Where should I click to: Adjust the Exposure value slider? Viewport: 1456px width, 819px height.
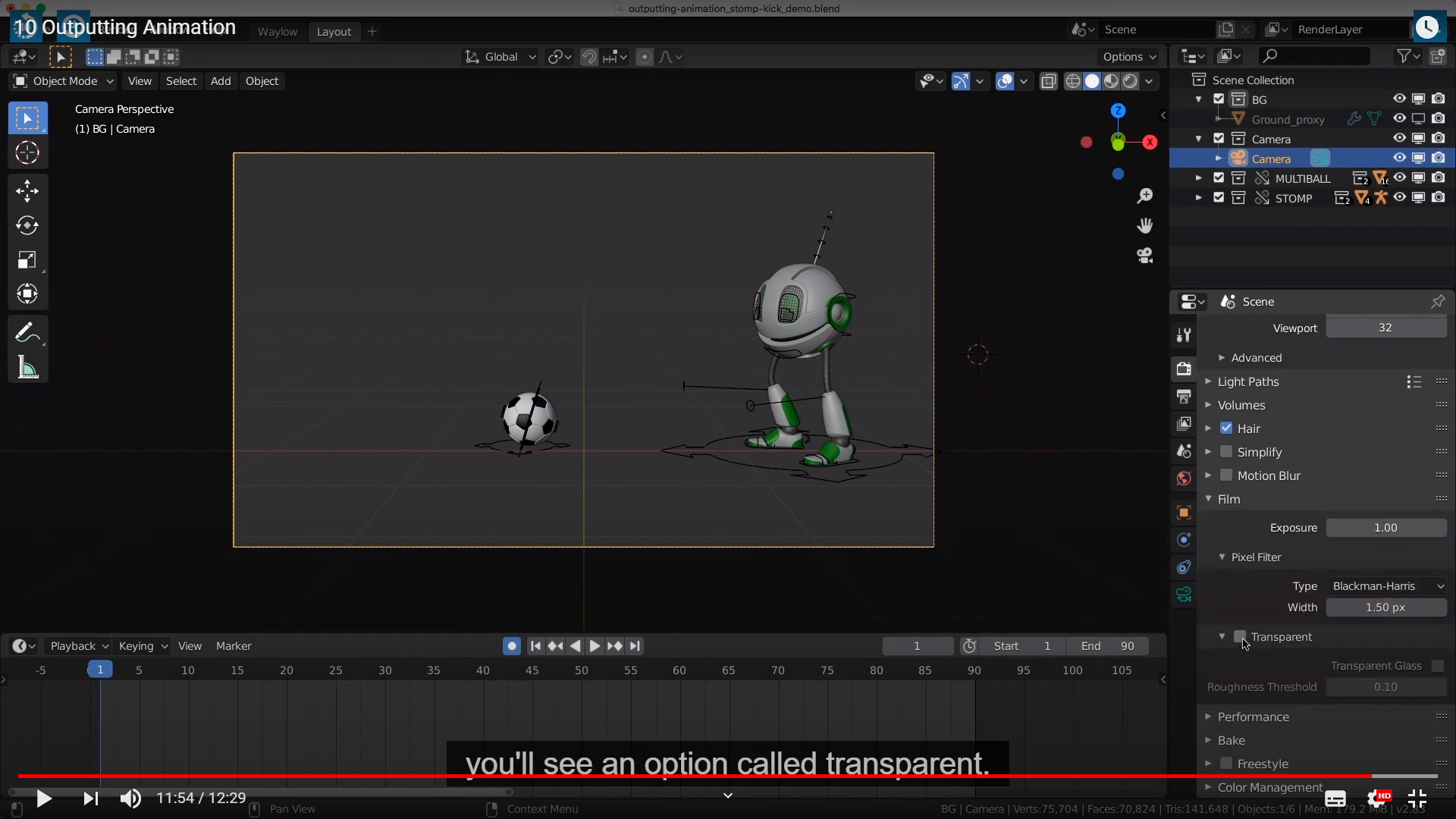click(x=1385, y=528)
